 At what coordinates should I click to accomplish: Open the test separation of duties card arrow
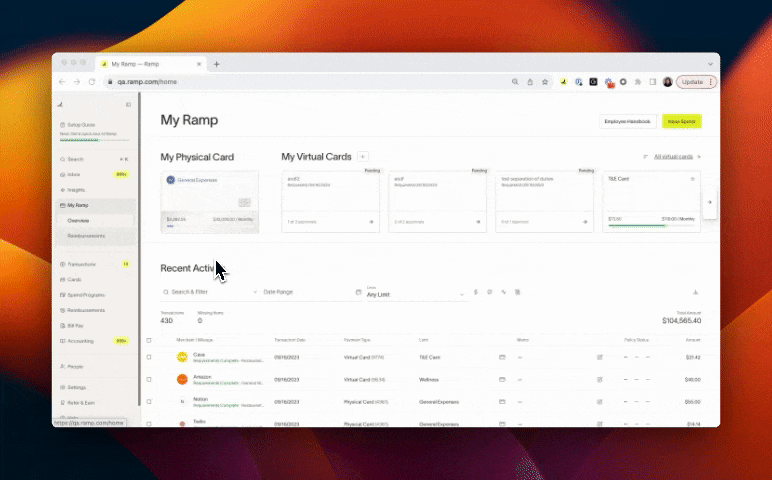585,222
